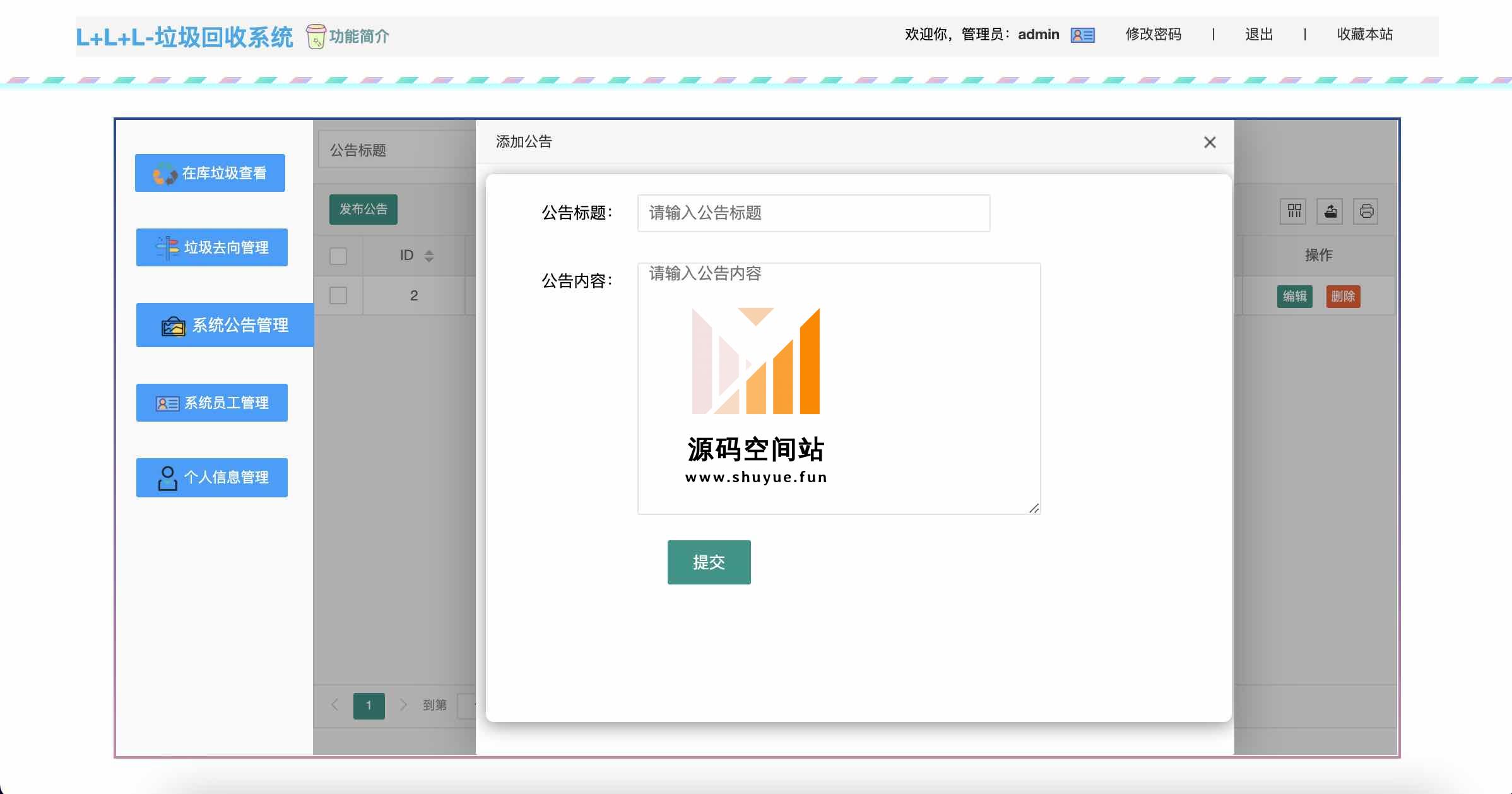
Task: Click the ID card icon on 系统员工管理
Action: click(x=167, y=404)
